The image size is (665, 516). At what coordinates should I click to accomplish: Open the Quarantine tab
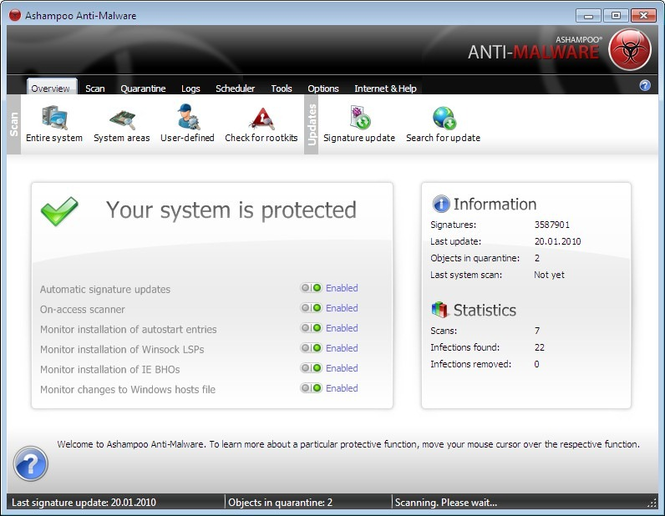pyautogui.click(x=143, y=88)
